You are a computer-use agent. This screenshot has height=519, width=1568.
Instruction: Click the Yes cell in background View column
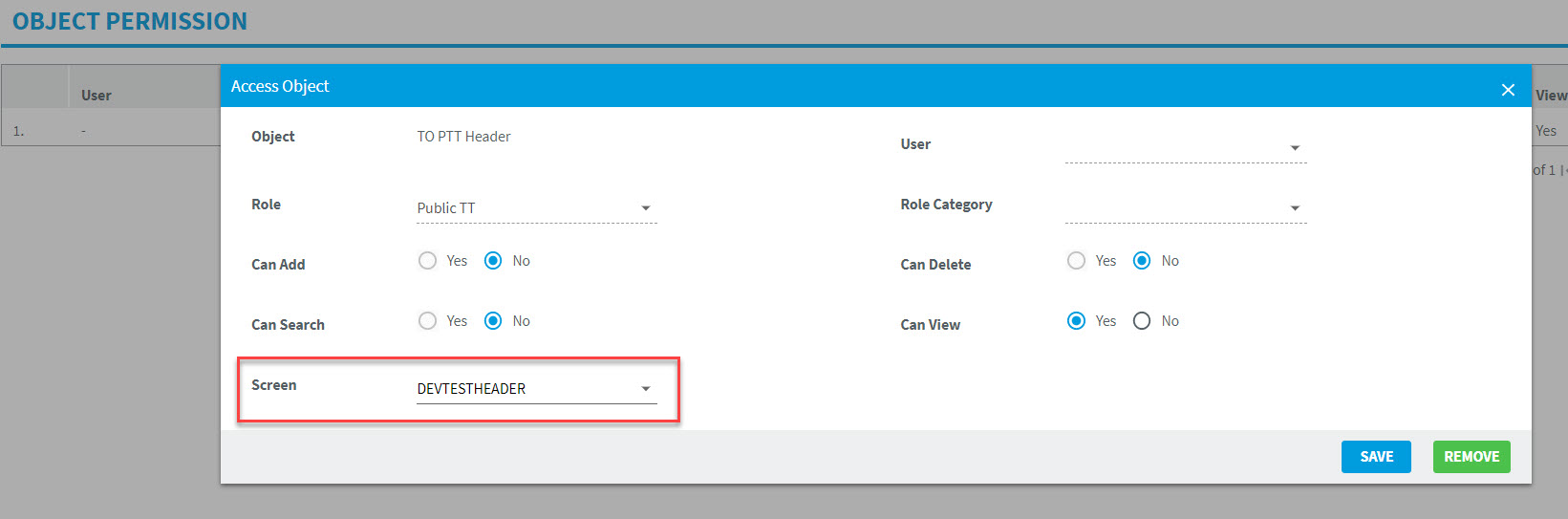[1546, 131]
